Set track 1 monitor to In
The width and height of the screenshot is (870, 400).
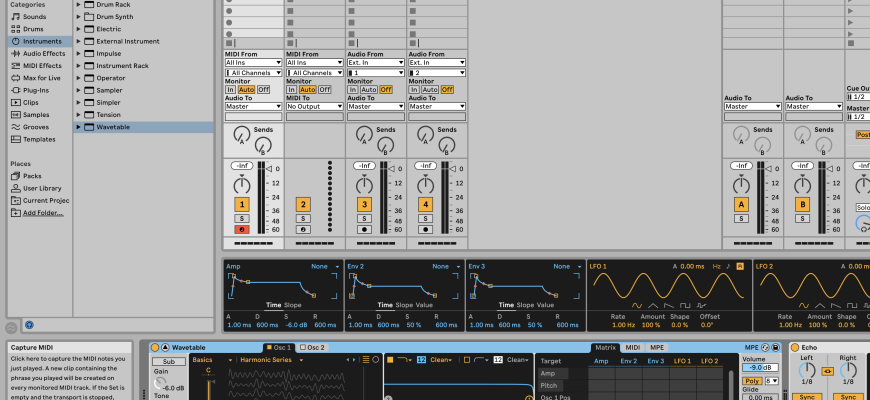click(x=230, y=89)
